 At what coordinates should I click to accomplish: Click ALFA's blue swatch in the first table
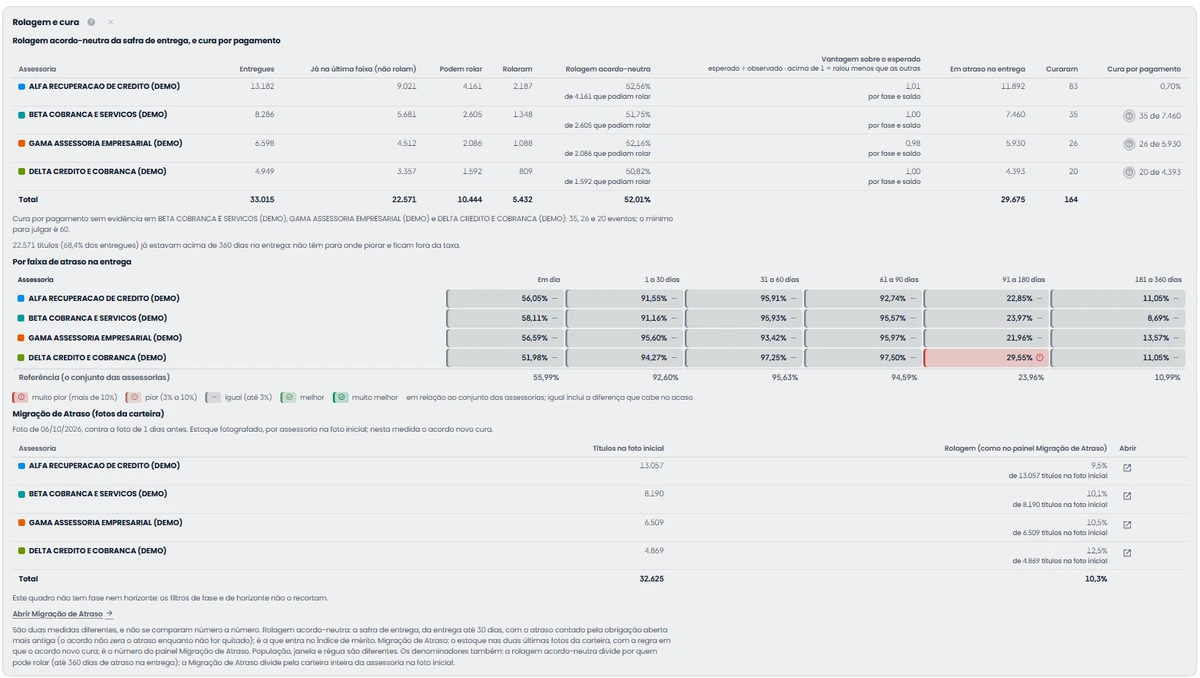pyautogui.click(x=21, y=87)
